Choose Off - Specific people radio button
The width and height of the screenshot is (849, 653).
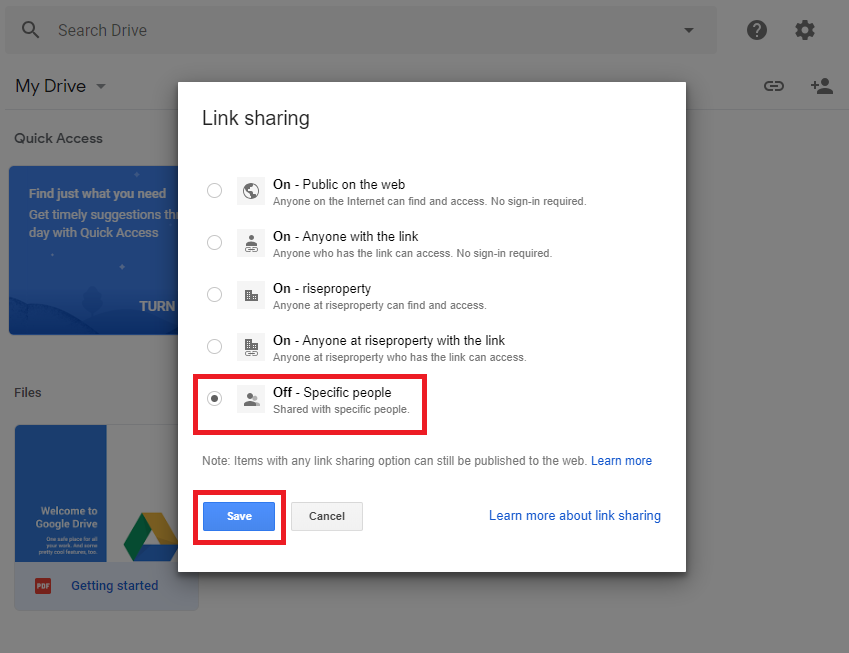coord(214,398)
